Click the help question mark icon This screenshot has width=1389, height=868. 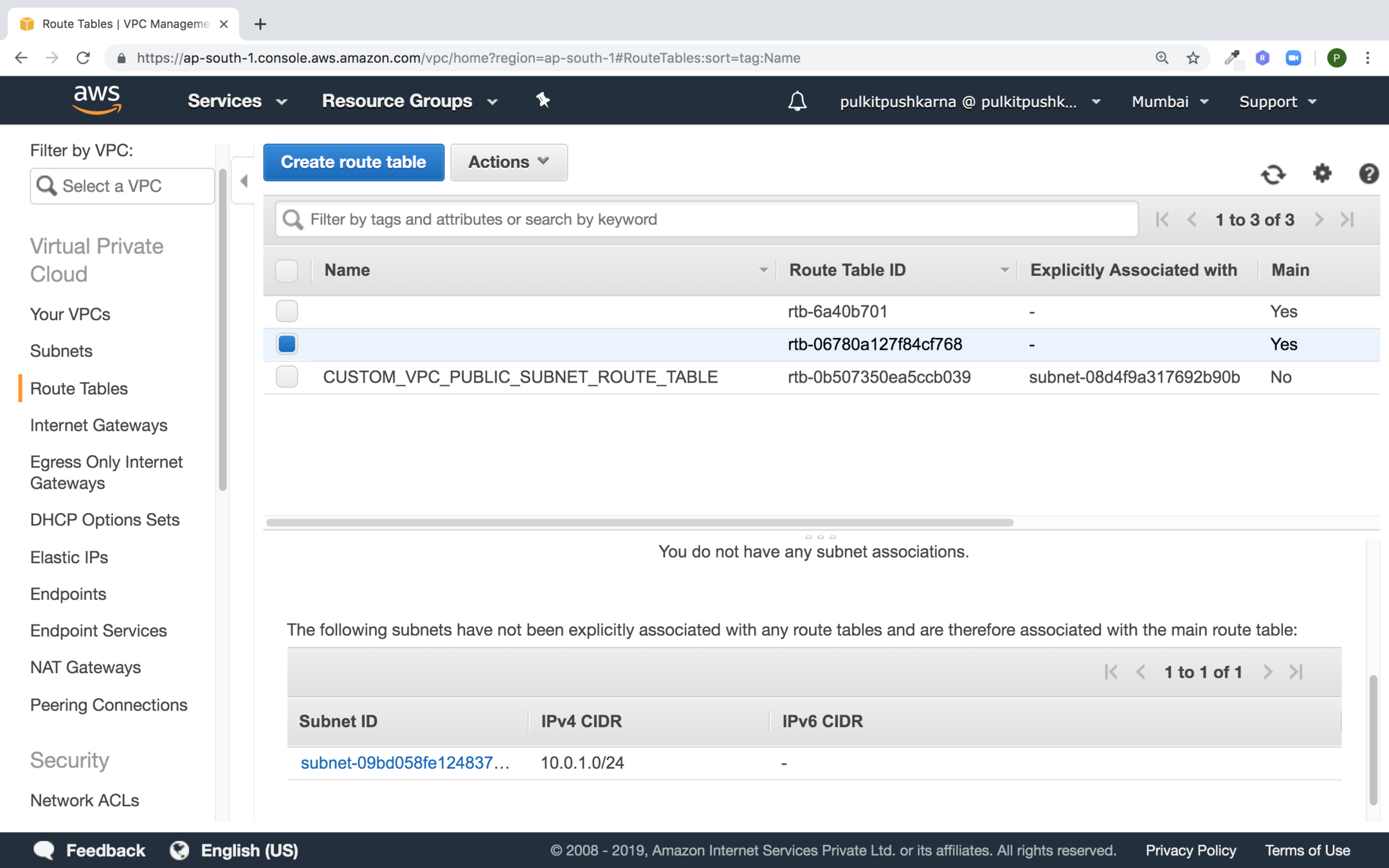click(x=1368, y=174)
